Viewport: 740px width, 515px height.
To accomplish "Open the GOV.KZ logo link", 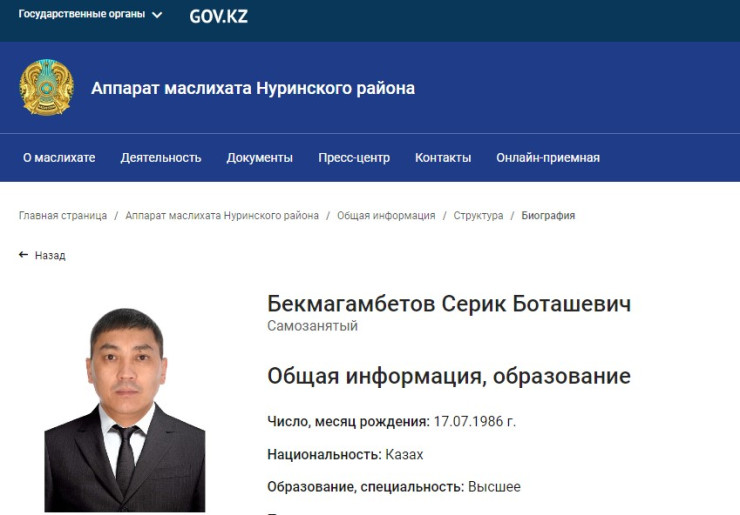I will 218,16.
